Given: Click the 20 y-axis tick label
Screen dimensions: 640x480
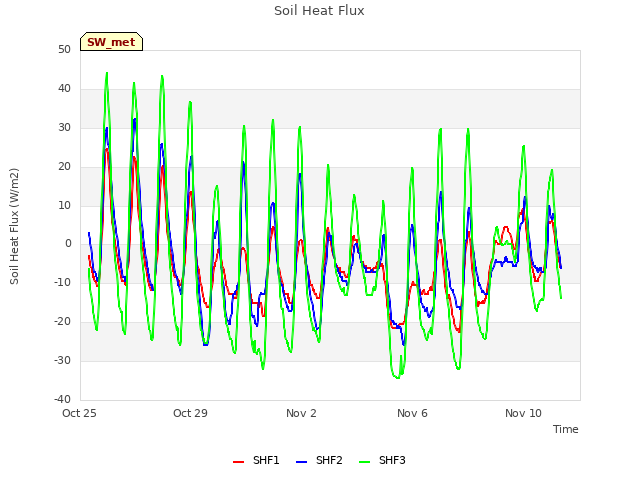Looking at the screenshot, I should click(x=64, y=167).
